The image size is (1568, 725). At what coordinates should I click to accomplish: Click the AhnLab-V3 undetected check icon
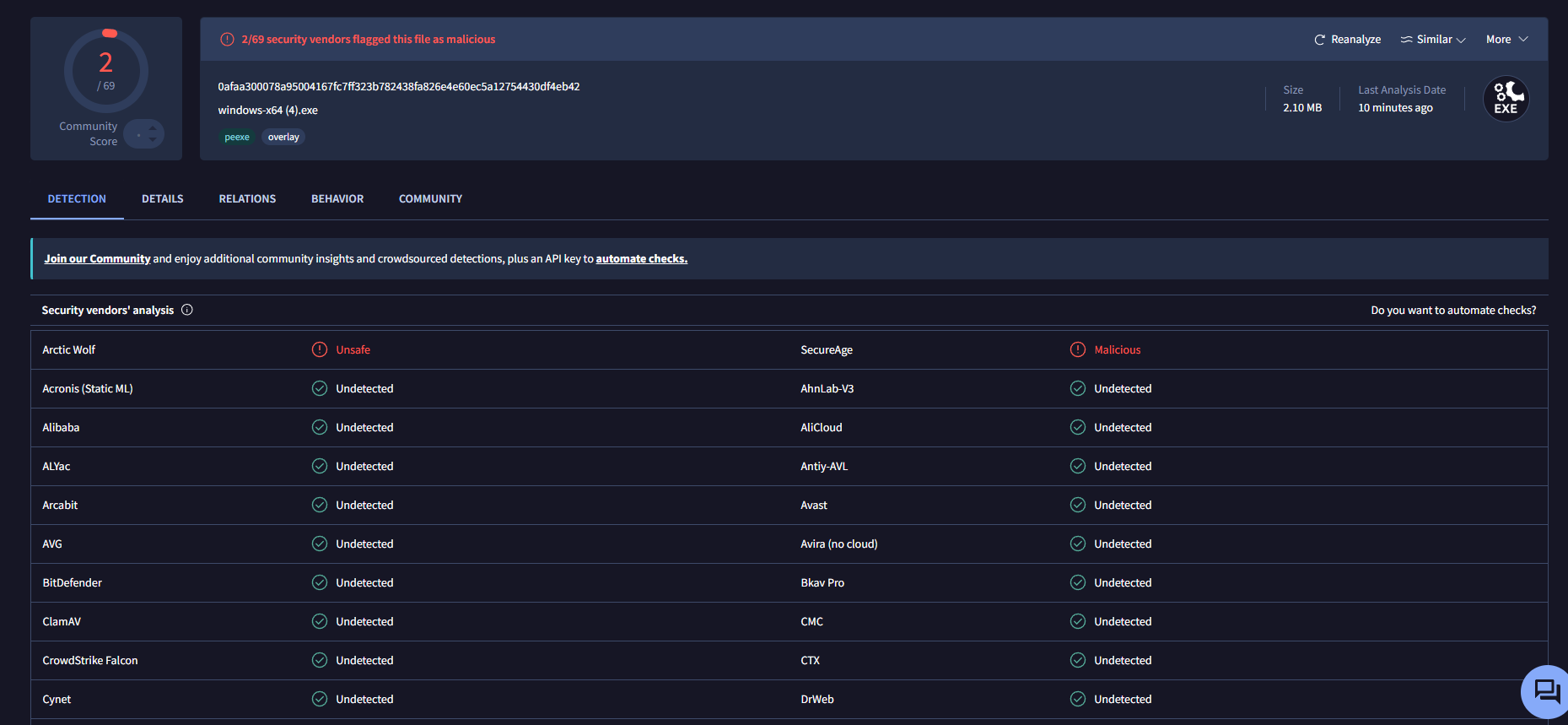(x=1078, y=388)
